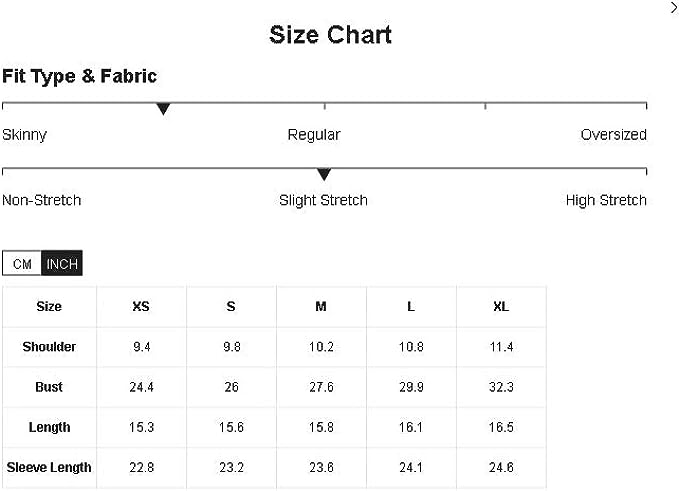Click the Bust row label
Screen dimensions: 679x491
click(49, 387)
